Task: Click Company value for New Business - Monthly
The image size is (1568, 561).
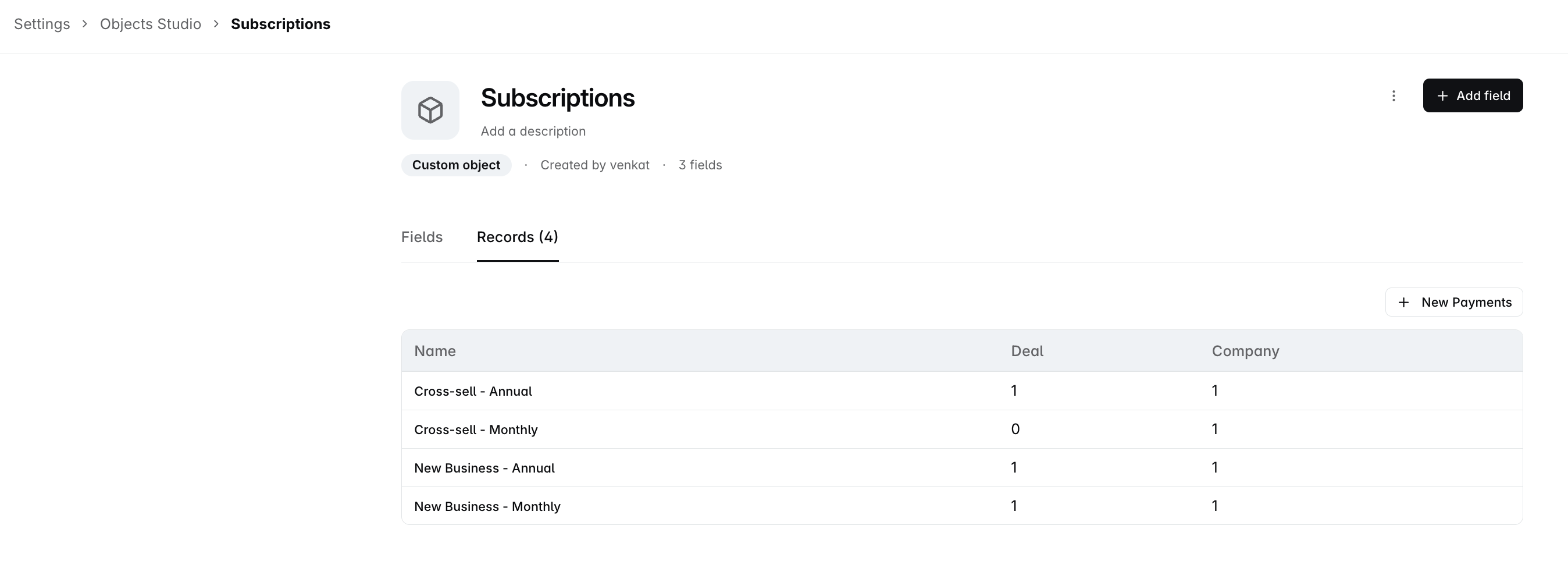Action: pos(1215,506)
